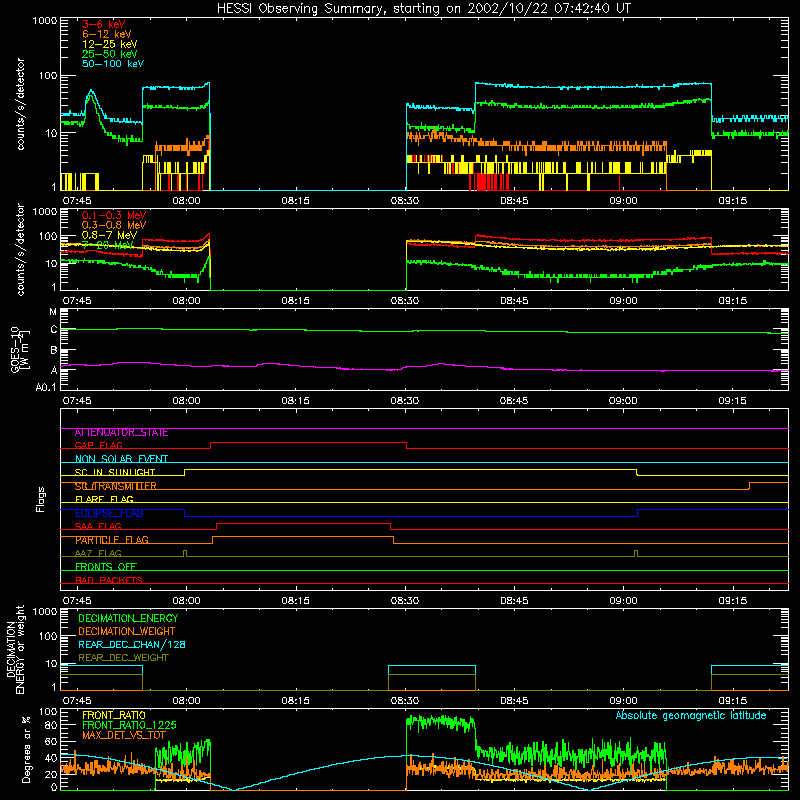The image size is (800, 800).
Task: Select the green 25-50 keV legend label
Action: pos(110,54)
